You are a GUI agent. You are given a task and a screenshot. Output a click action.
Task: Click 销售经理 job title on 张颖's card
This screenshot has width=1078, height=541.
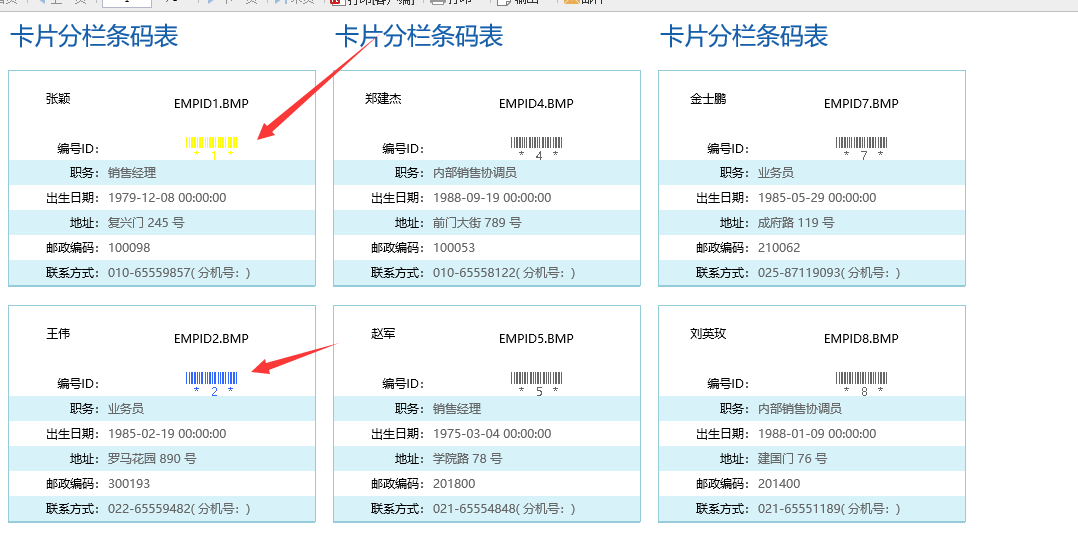(132, 173)
